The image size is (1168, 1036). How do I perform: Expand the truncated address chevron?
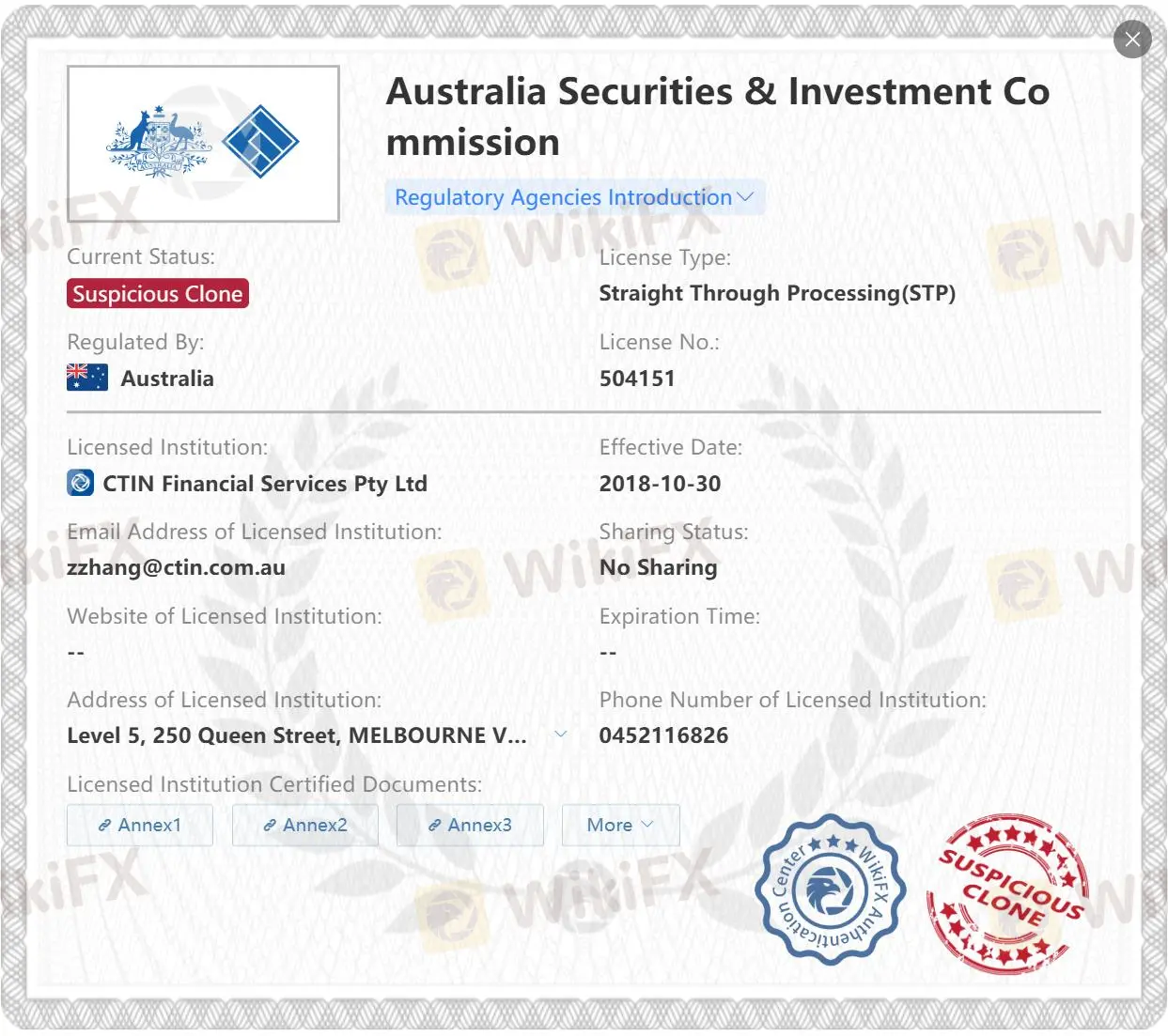(x=561, y=734)
